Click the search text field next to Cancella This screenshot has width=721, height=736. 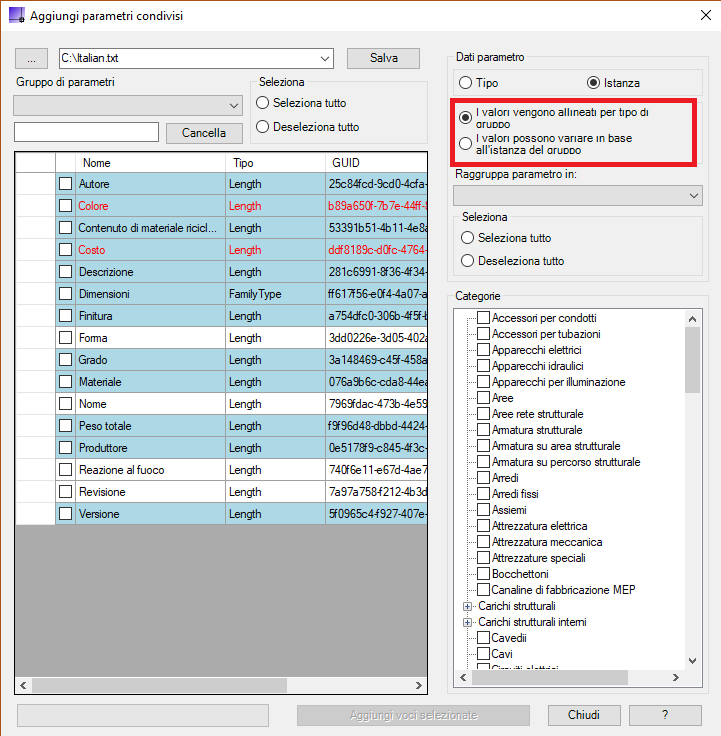(86, 132)
